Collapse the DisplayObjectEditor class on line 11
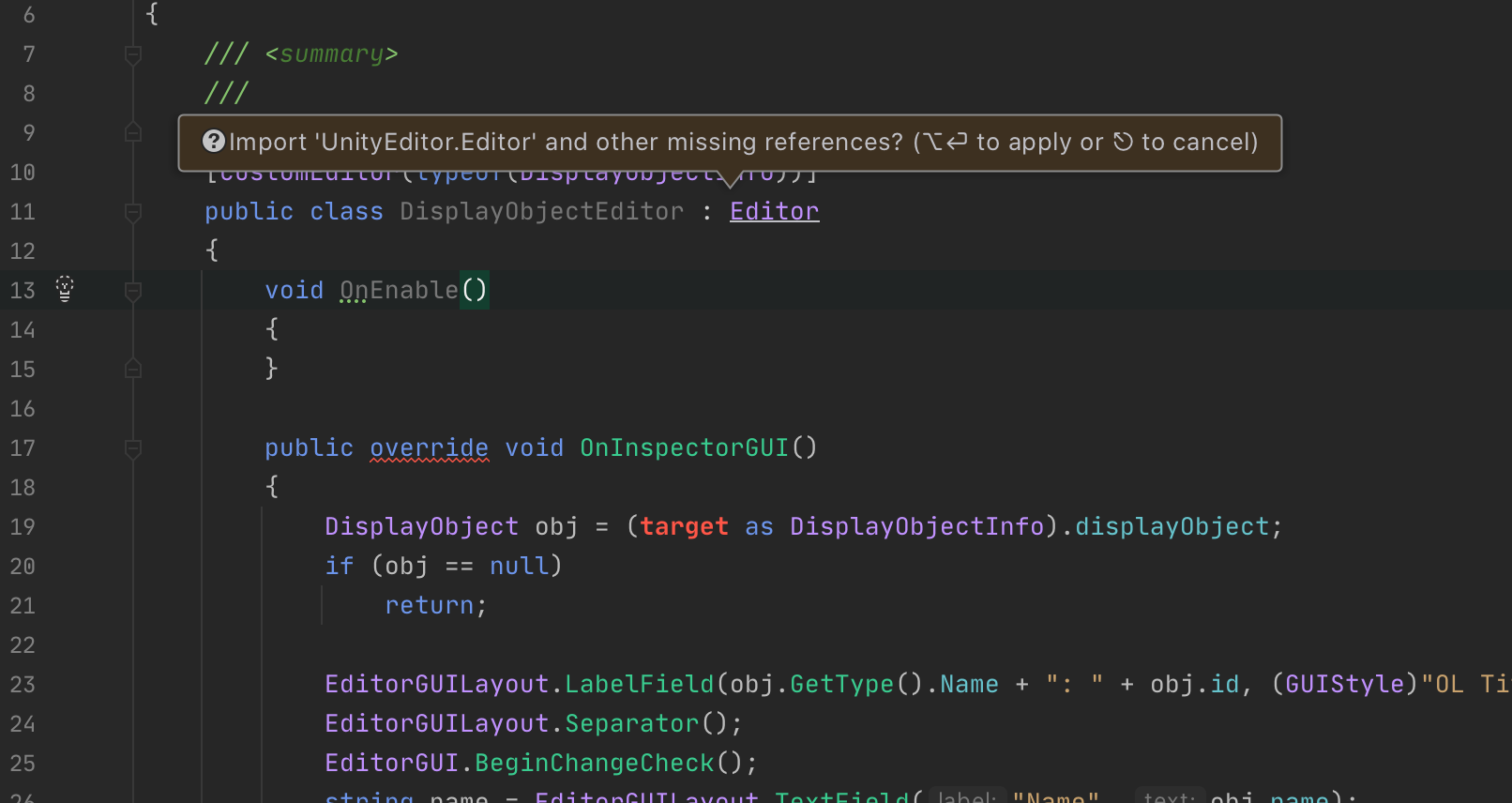Viewport: 1512px width, 803px height. tap(133, 212)
